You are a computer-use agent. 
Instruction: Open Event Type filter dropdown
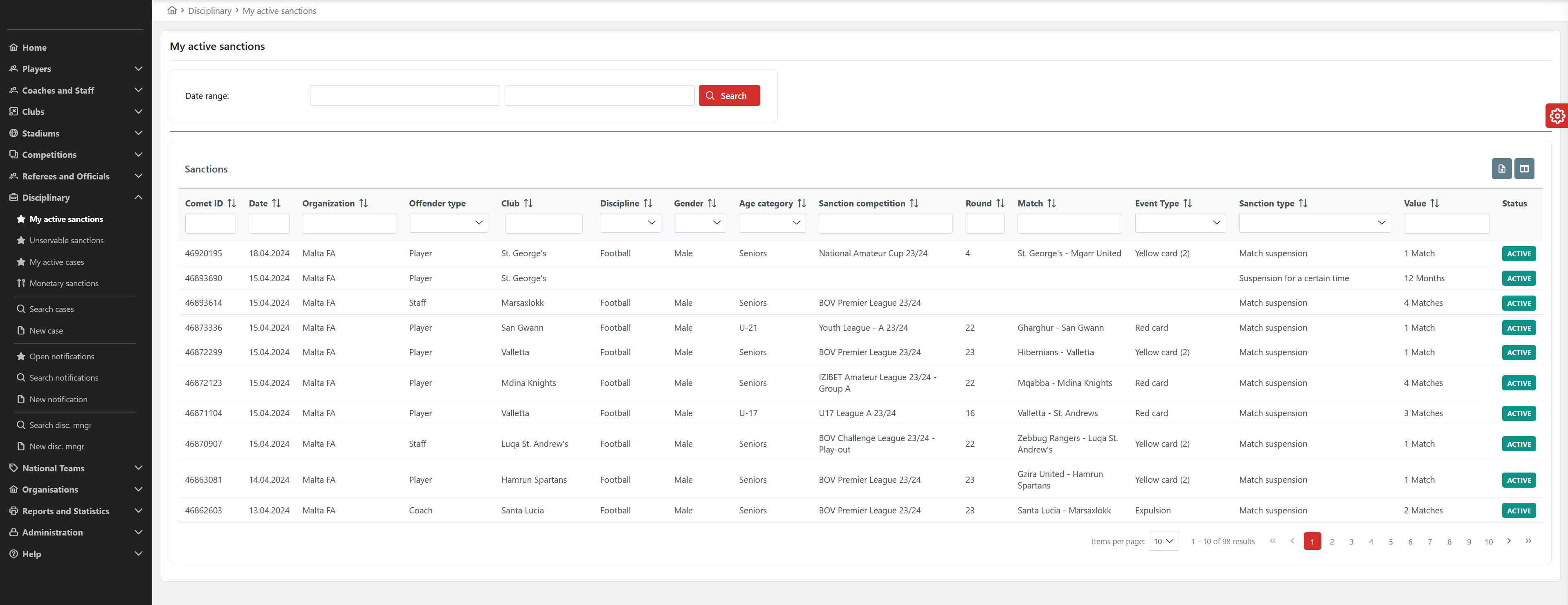1179,223
